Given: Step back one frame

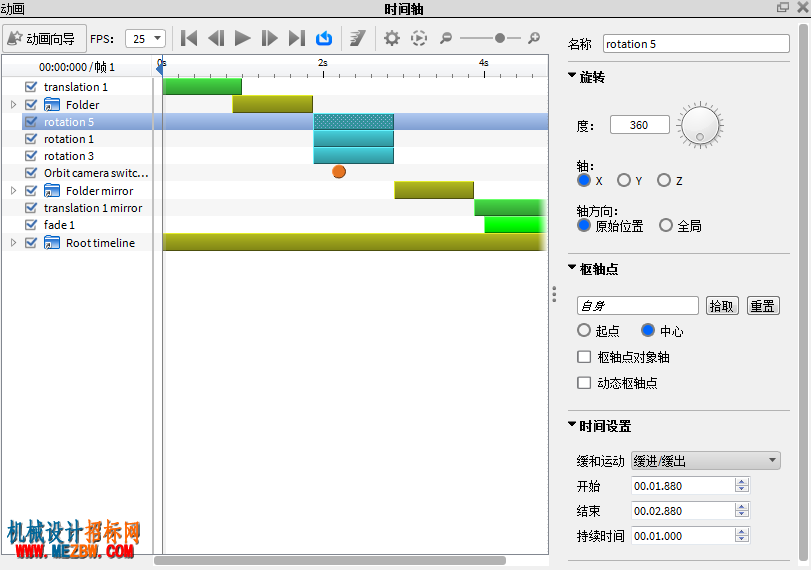Looking at the screenshot, I should (x=216, y=38).
